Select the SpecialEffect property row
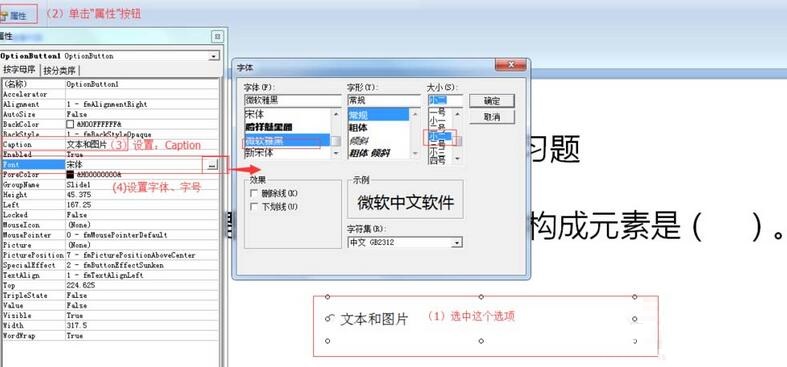The image size is (787, 367). point(110,265)
